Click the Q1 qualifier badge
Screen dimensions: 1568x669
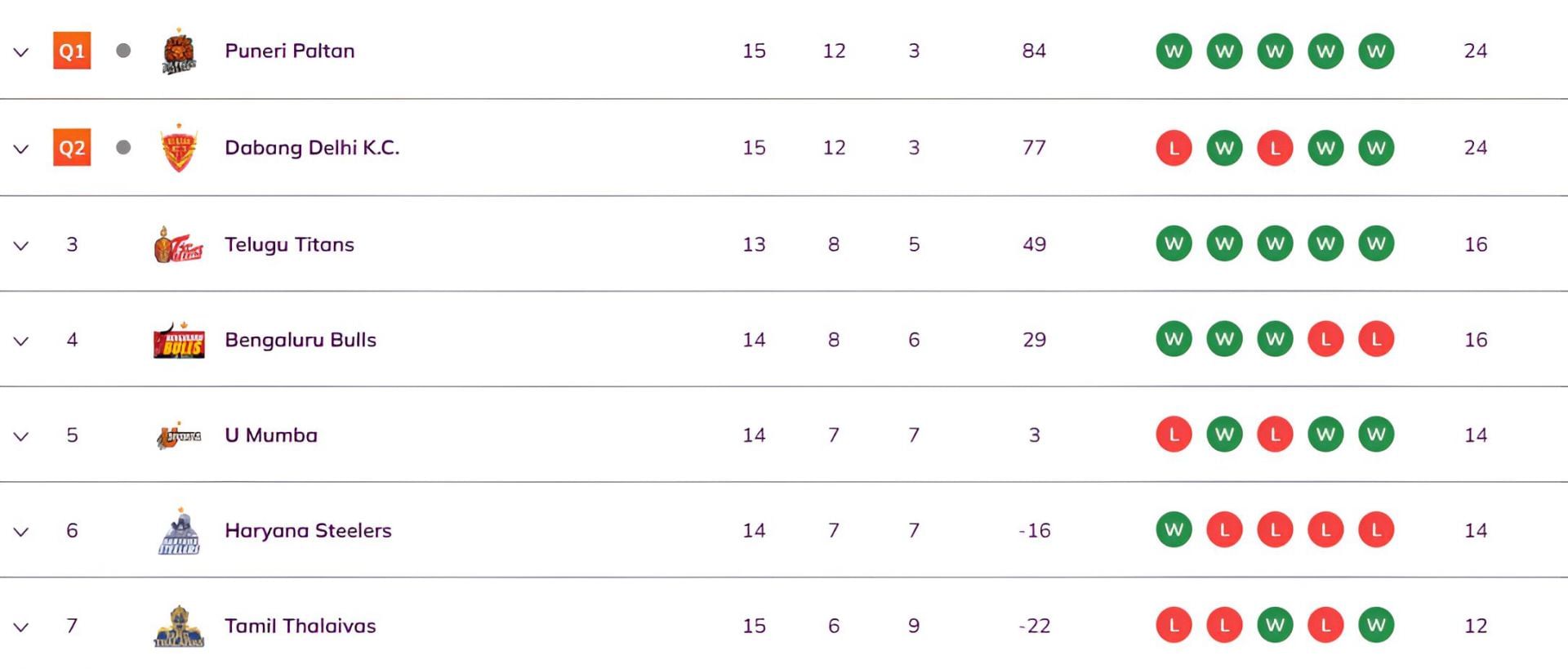pyautogui.click(x=72, y=51)
